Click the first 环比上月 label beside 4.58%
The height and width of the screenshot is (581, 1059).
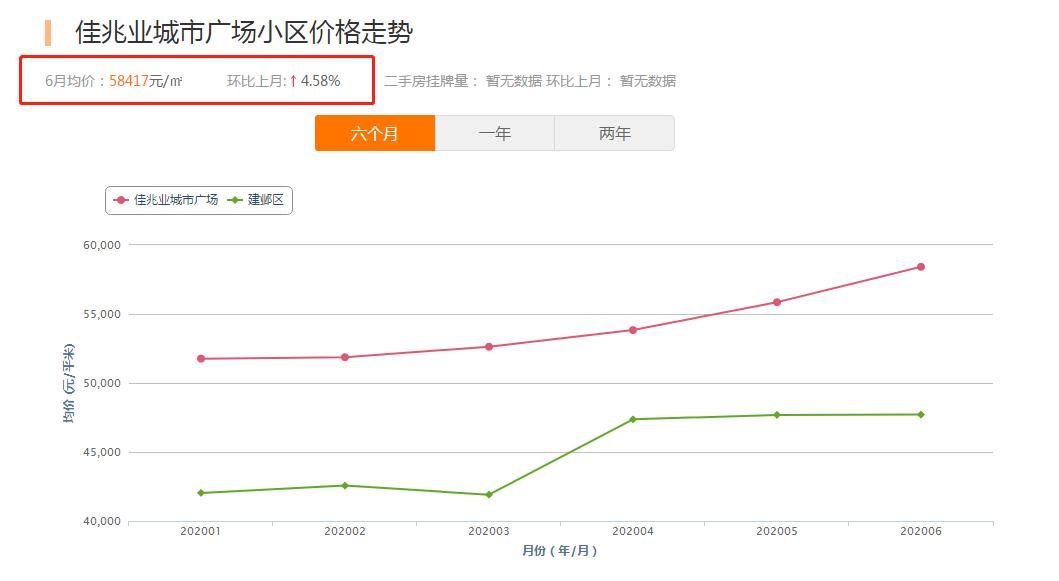pos(255,81)
